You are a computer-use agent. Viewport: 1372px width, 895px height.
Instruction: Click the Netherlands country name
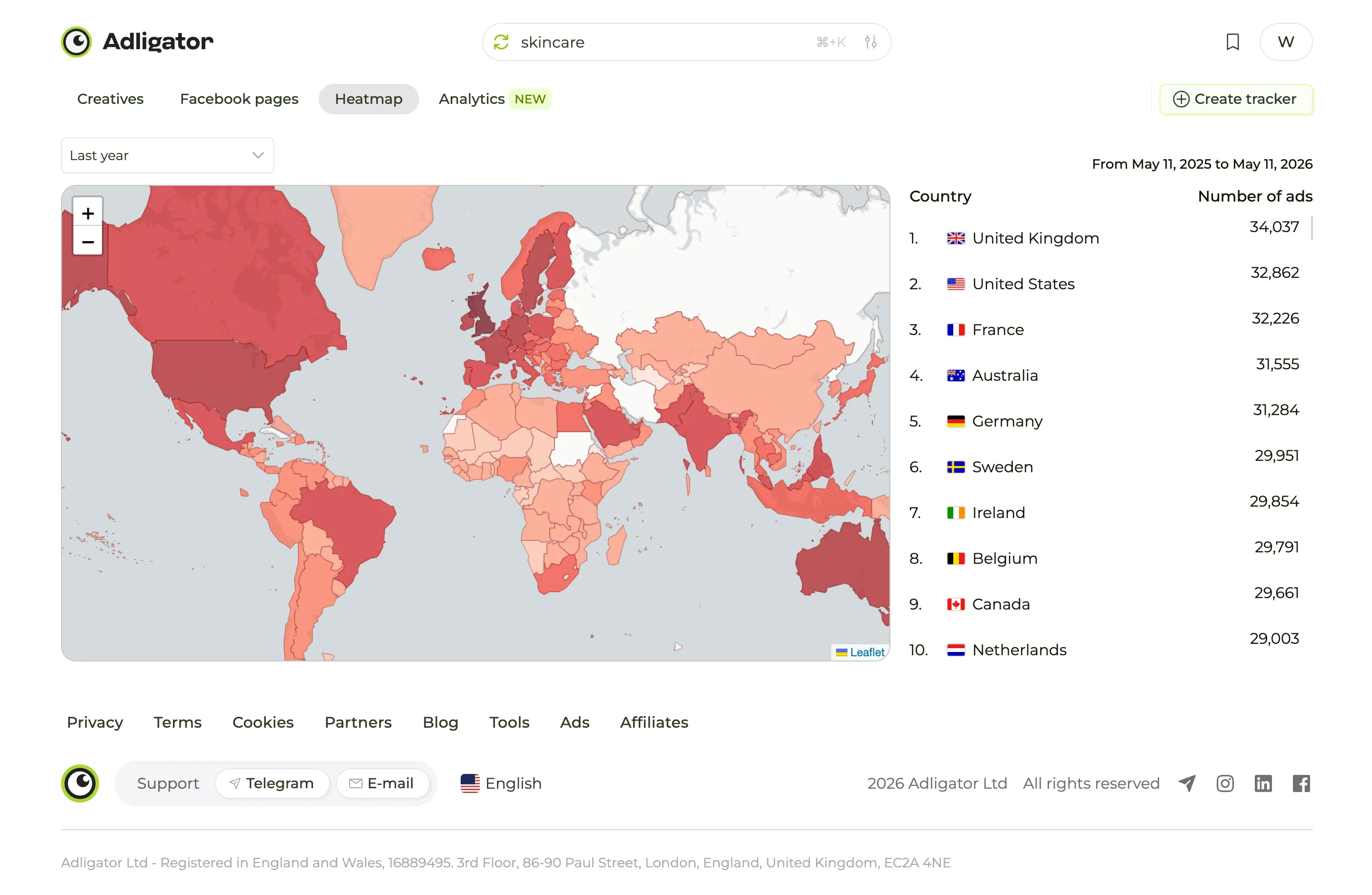click(1019, 650)
